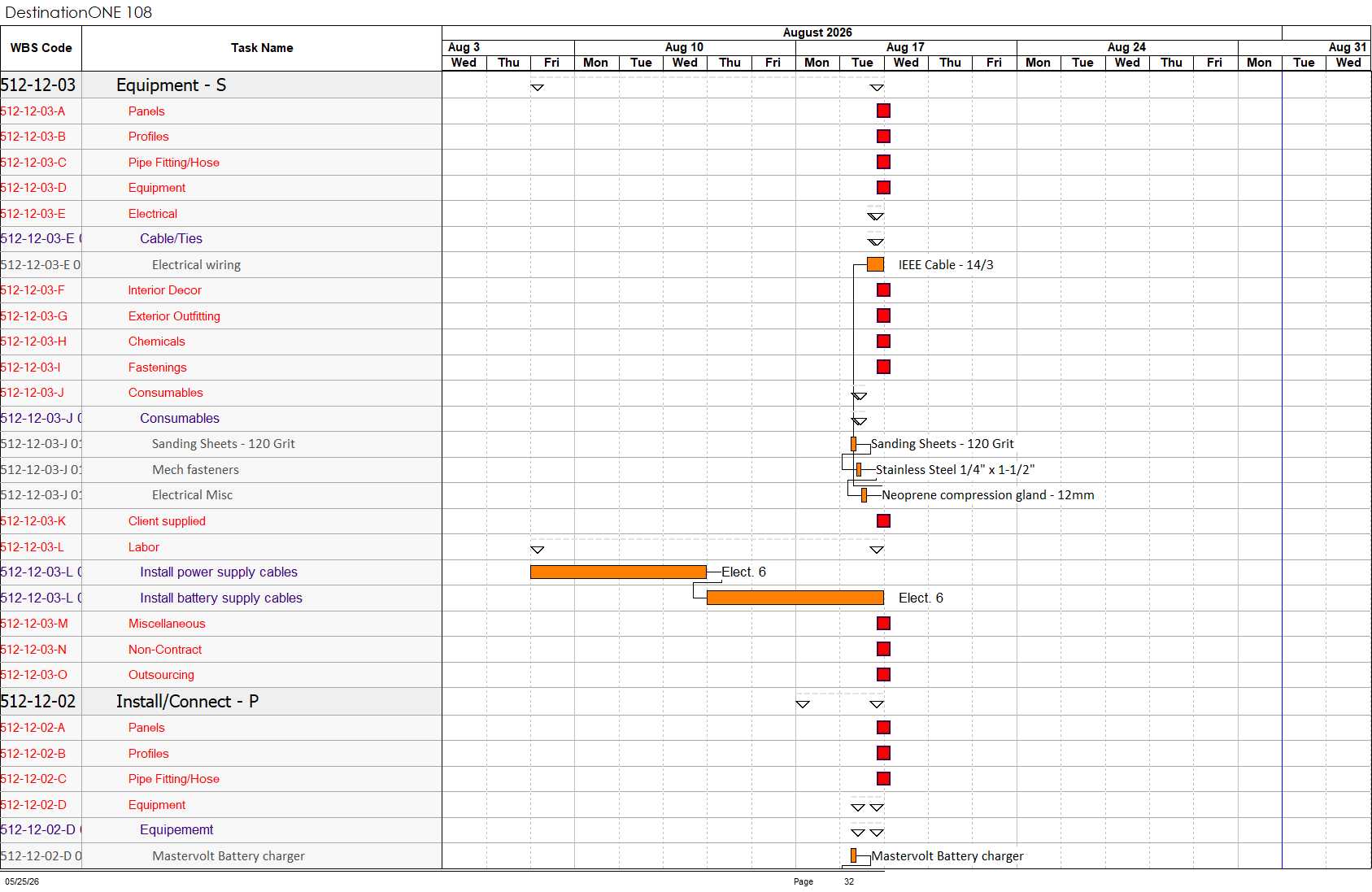
Task: Click the WBS Code column header
Action: pyautogui.click(x=41, y=48)
